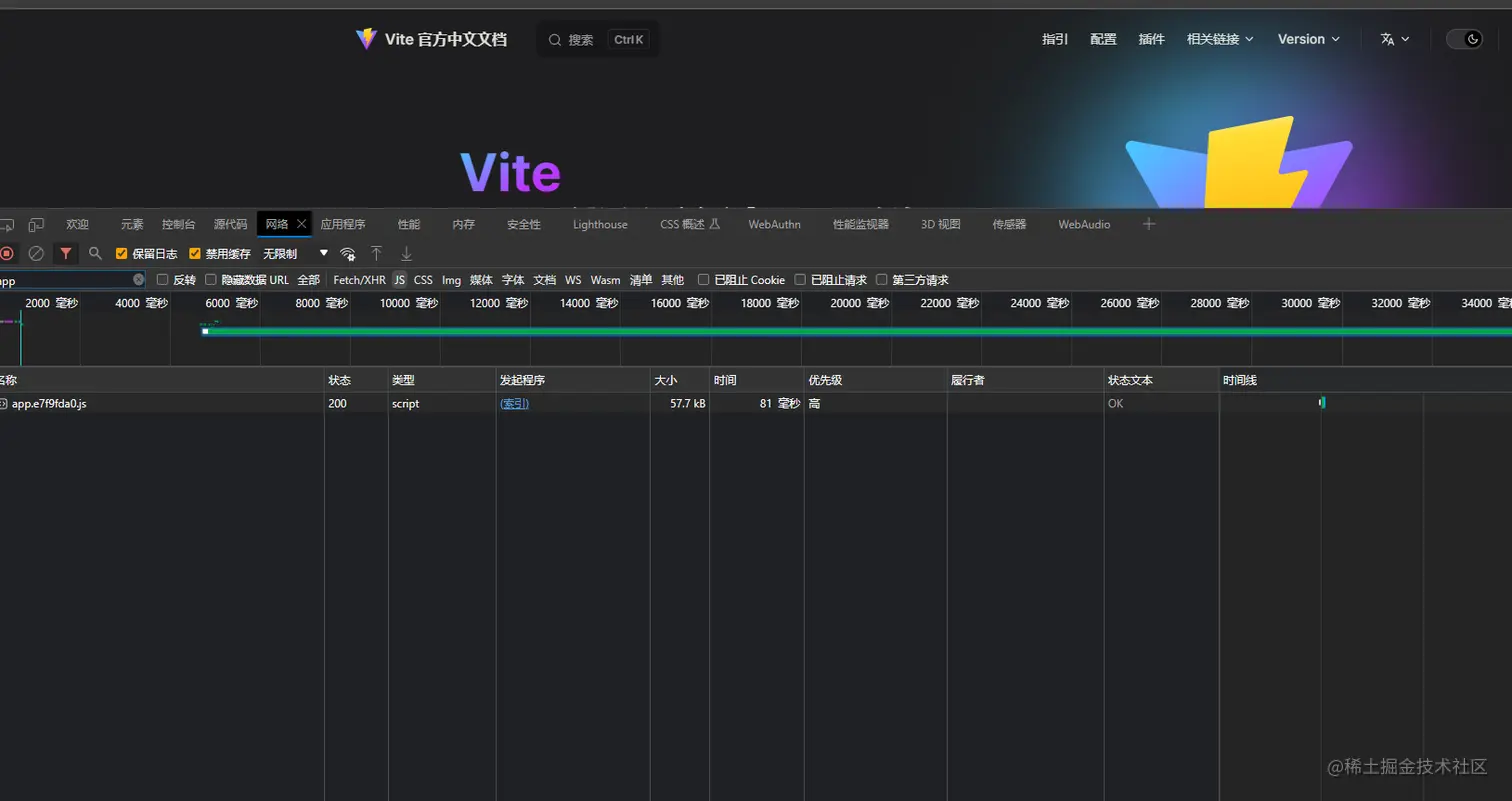
Task: Close the 网络 tab with x
Action: [x=301, y=224]
